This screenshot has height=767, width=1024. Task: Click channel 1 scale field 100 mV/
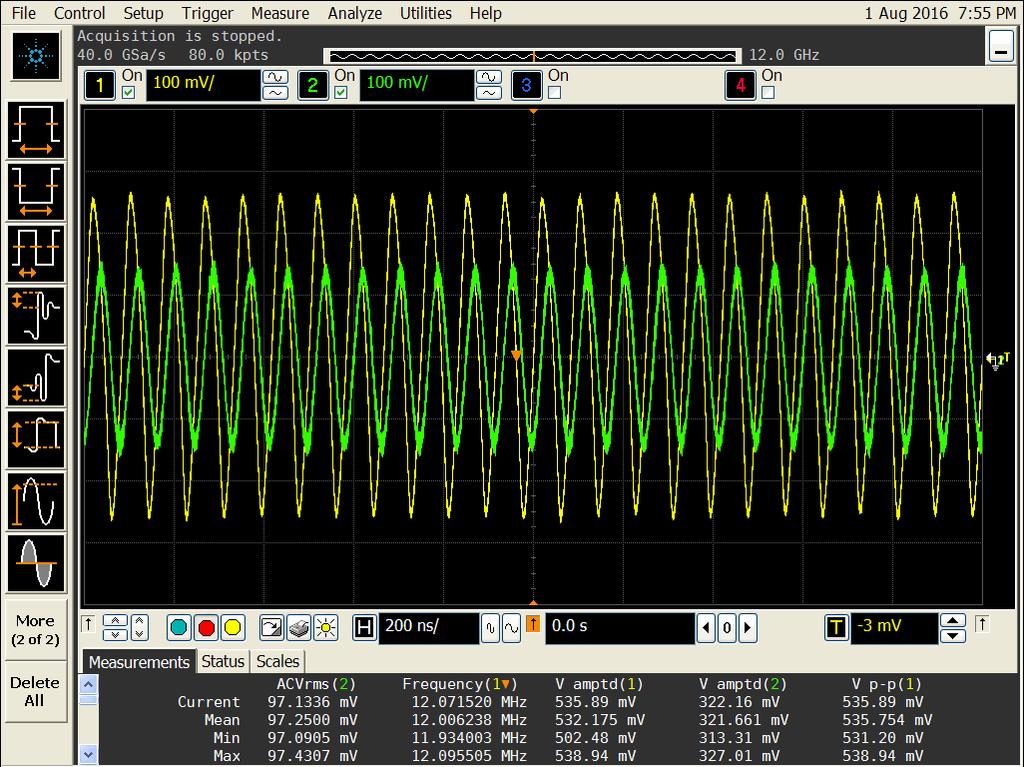(x=203, y=85)
